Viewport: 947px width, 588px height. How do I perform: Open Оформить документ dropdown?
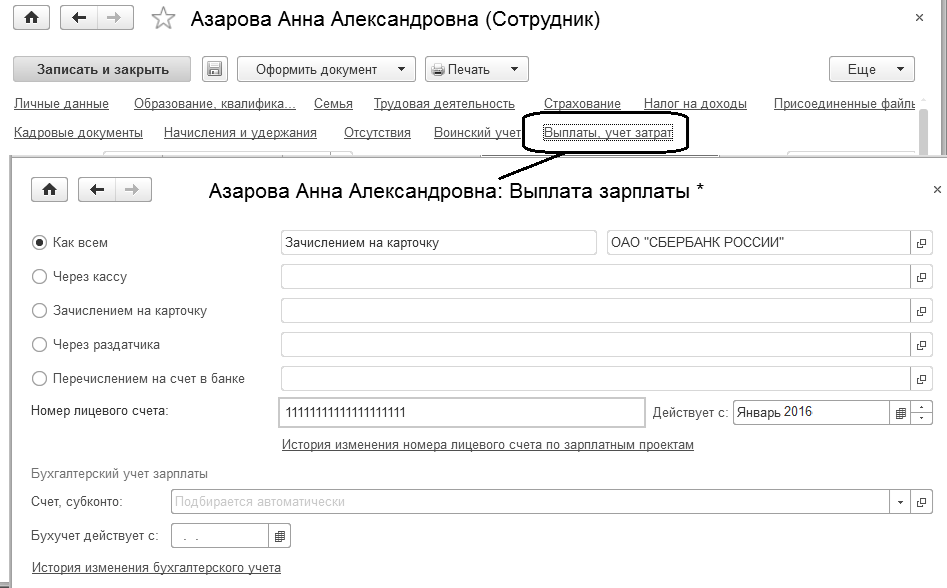326,69
